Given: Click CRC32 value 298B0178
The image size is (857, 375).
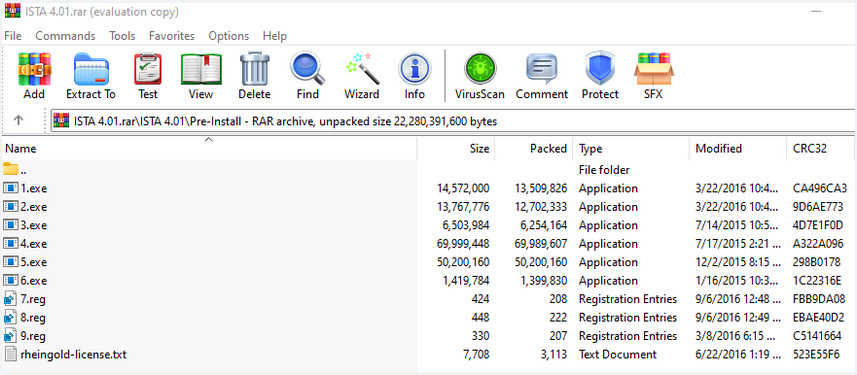Looking at the screenshot, I should 817,262.
